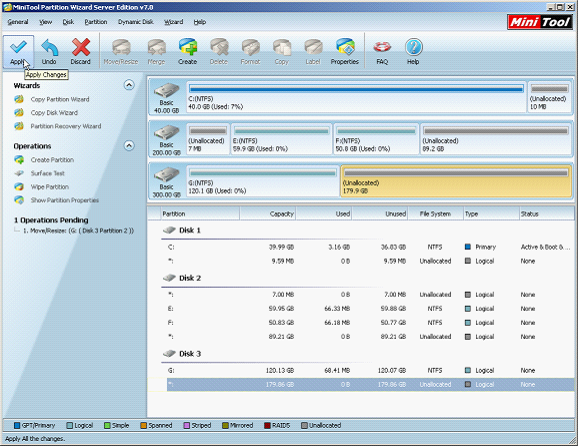The image size is (578, 446).
Task: Select E:(NTFS) 59.9 GB partition block
Action: tap(281, 139)
